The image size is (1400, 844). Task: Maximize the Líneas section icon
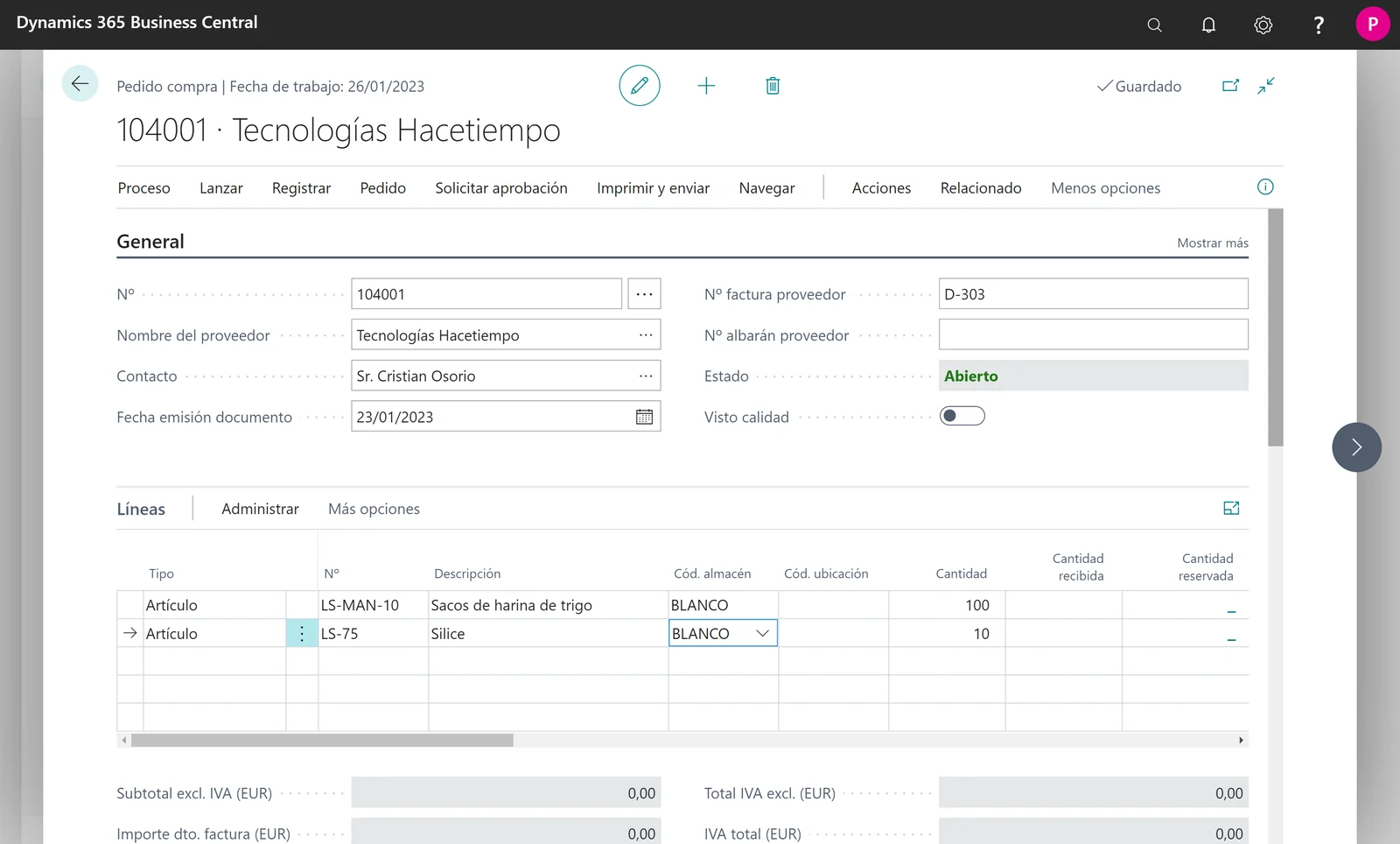[x=1231, y=508]
